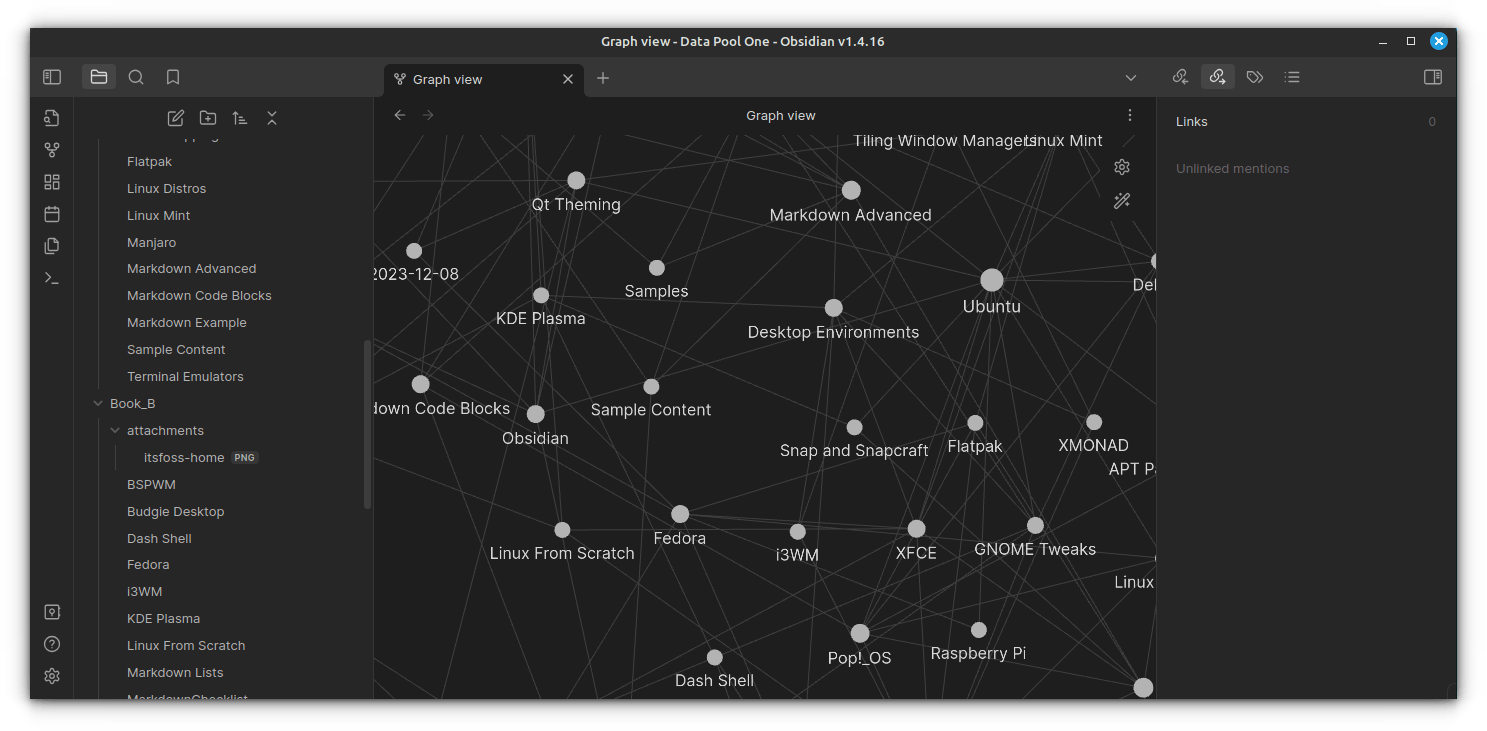Open the file explorer folder icon

tap(98, 77)
